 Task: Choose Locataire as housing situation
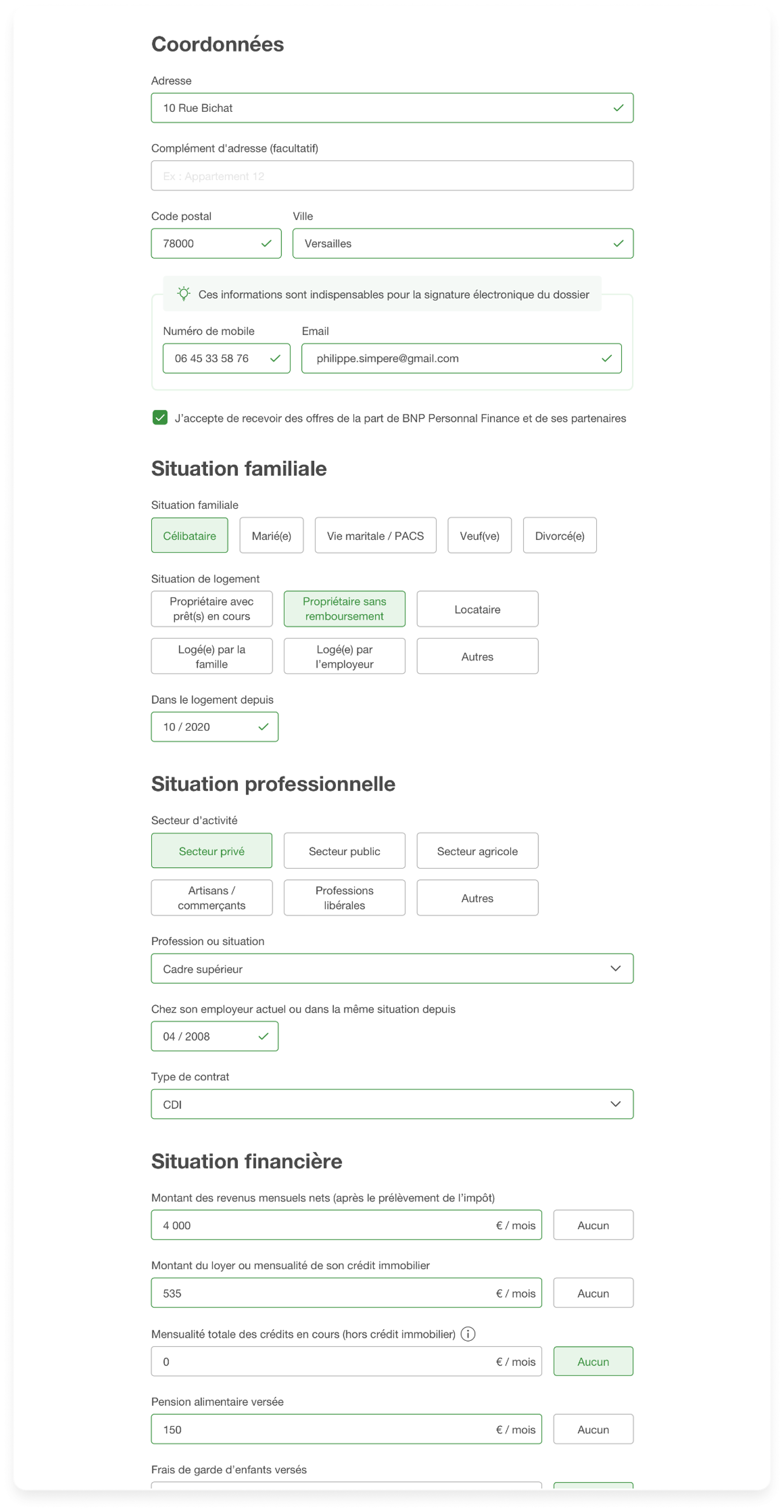coord(477,609)
